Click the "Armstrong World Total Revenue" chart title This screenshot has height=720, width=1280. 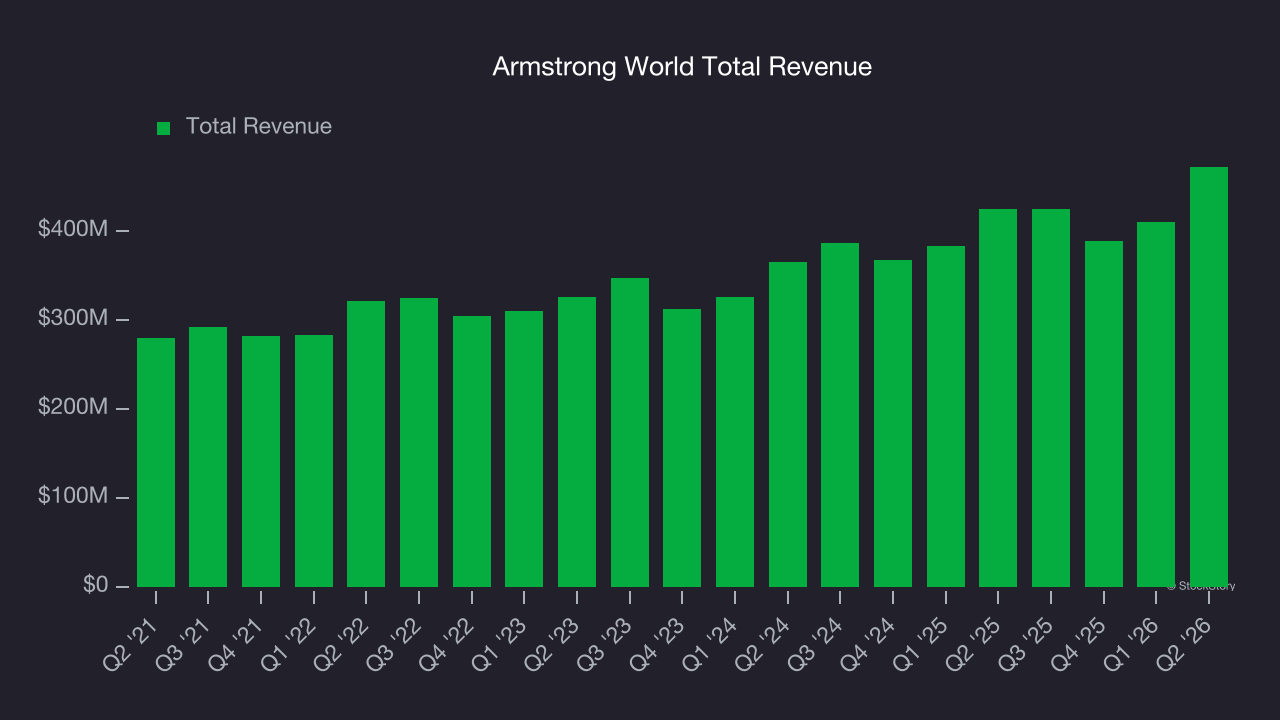(x=682, y=67)
